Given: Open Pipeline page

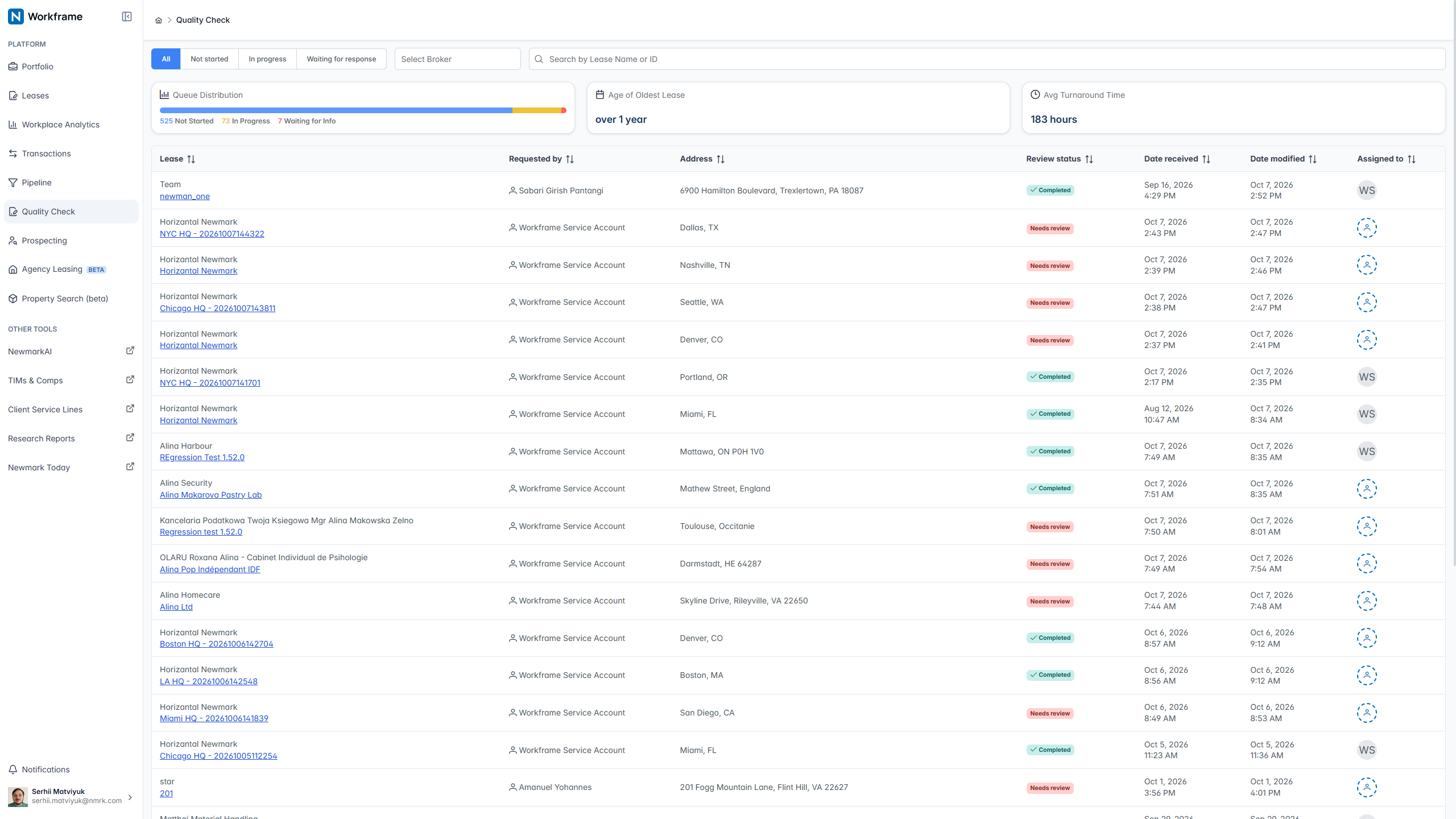Looking at the screenshot, I should point(71,183).
